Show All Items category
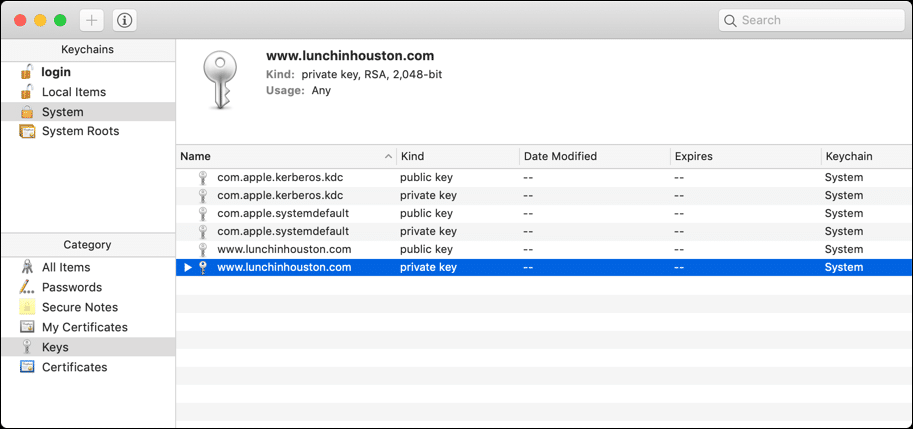Image resolution: width=913 pixels, height=429 pixels. pyautogui.click(x=65, y=267)
